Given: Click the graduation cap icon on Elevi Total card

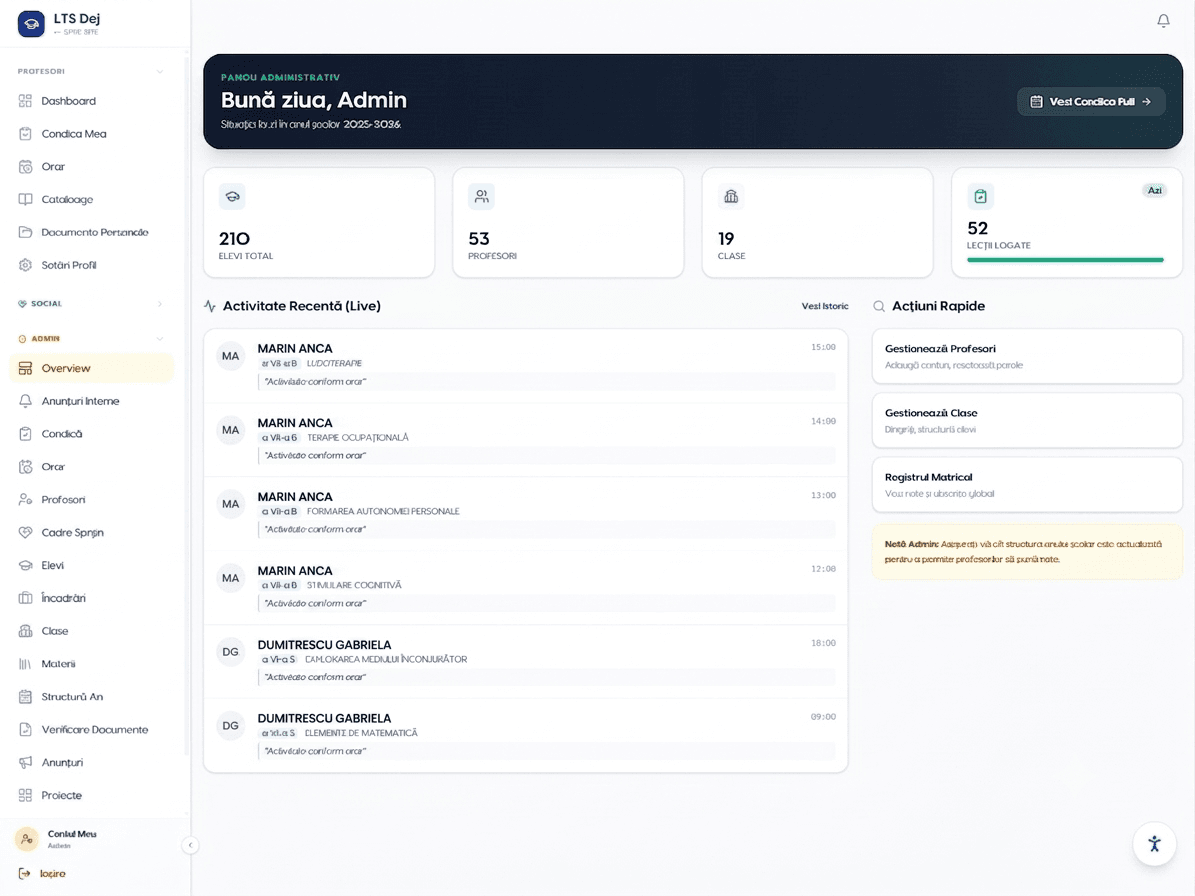Looking at the screenshot, I should pos(232,197).
